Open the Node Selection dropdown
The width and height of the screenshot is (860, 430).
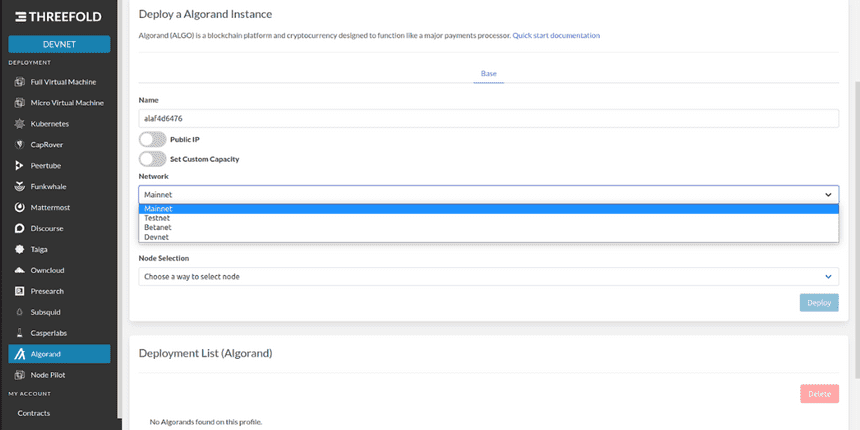(489, 276)
